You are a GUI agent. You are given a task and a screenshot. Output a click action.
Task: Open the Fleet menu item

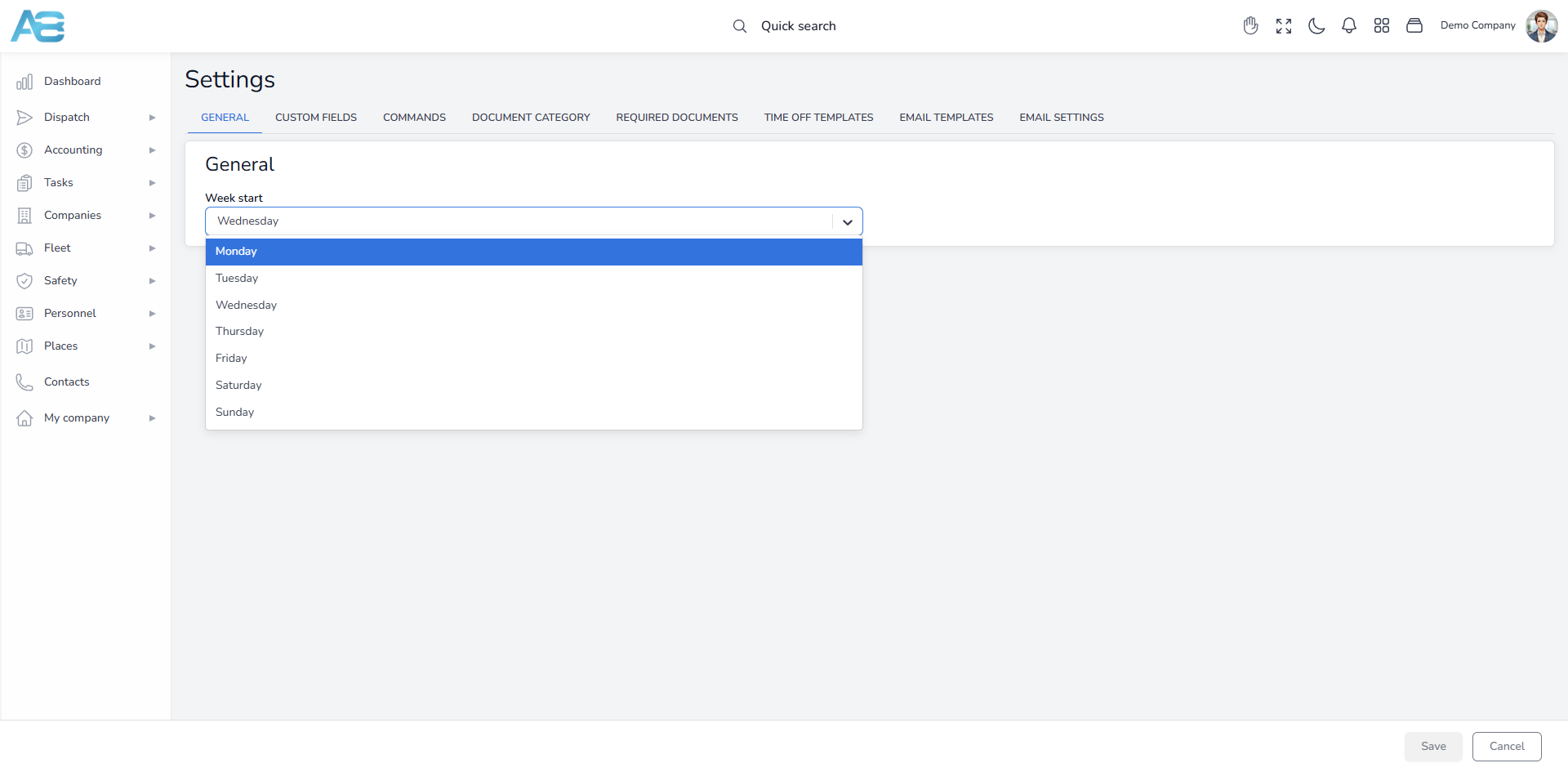(57, 248)
